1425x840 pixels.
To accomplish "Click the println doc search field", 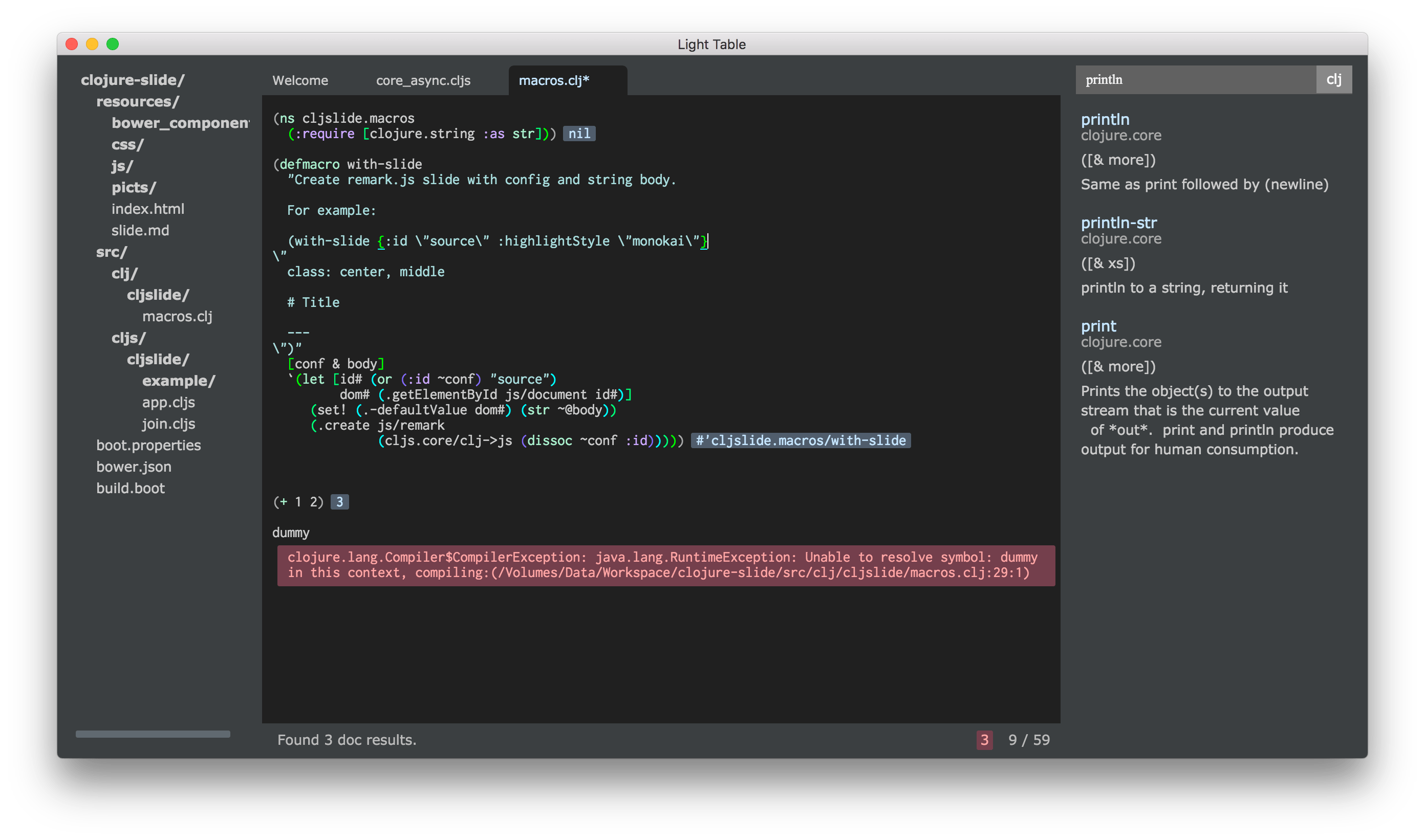I will point(1195,79).
